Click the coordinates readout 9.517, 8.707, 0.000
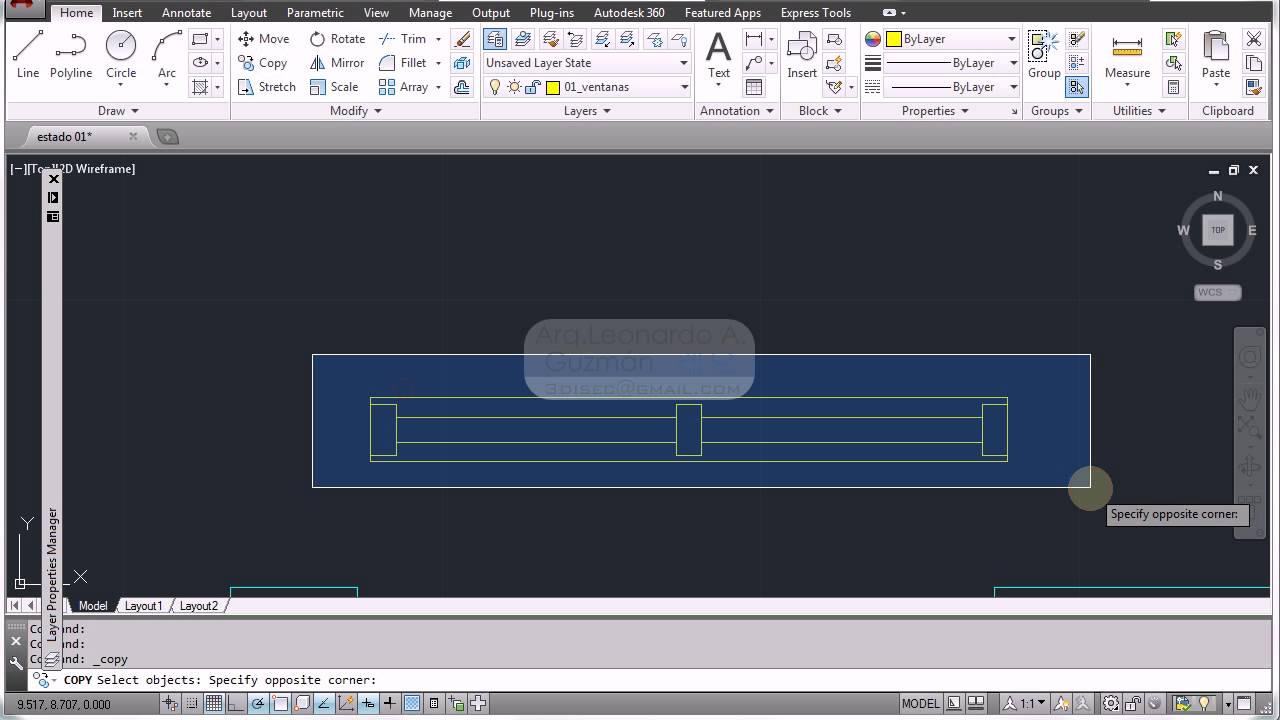 click(64, 704)
